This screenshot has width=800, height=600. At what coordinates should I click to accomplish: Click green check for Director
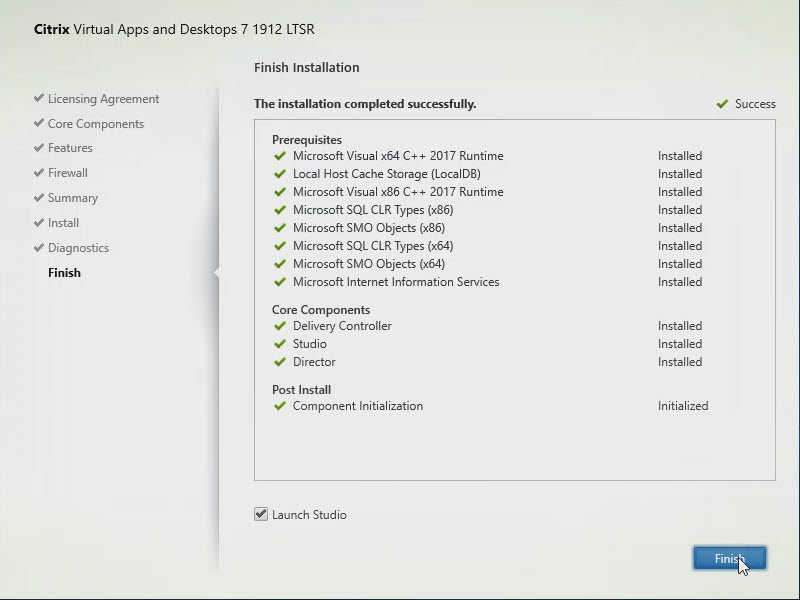(280, 362)
